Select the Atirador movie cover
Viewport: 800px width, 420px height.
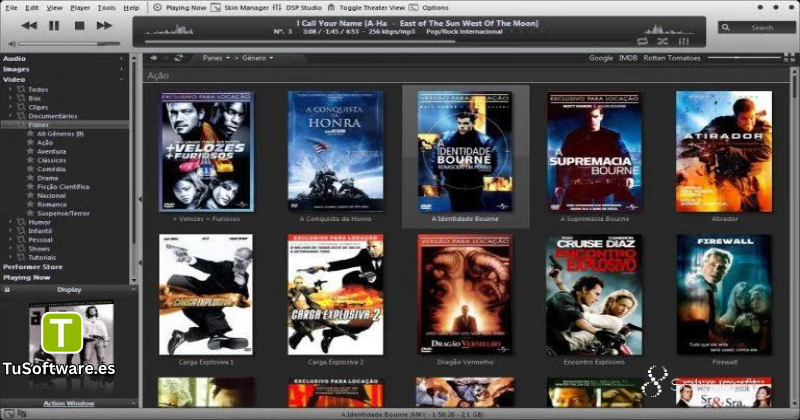[x=724, y=152]
